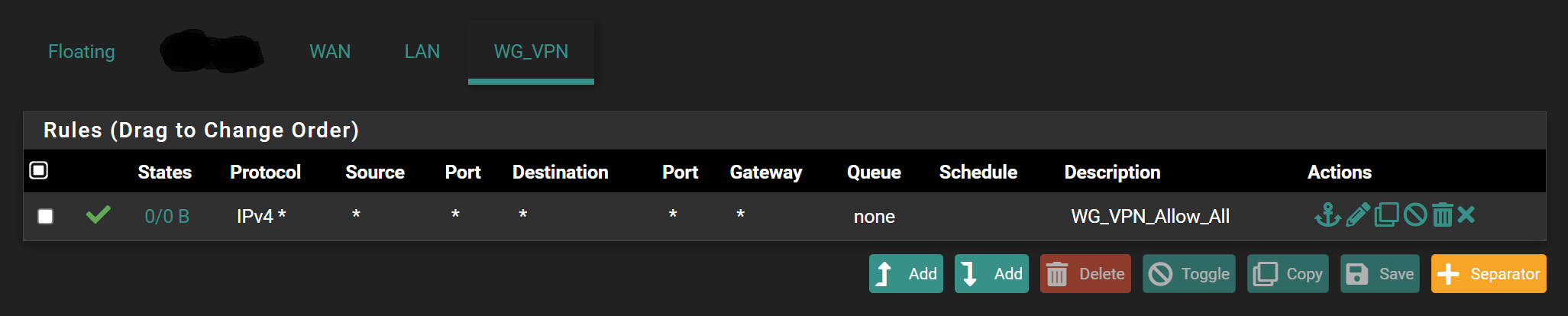The image size is (1568, 316).
Task: Delete the rule using the row trash icon
Action: point(1442,215)
